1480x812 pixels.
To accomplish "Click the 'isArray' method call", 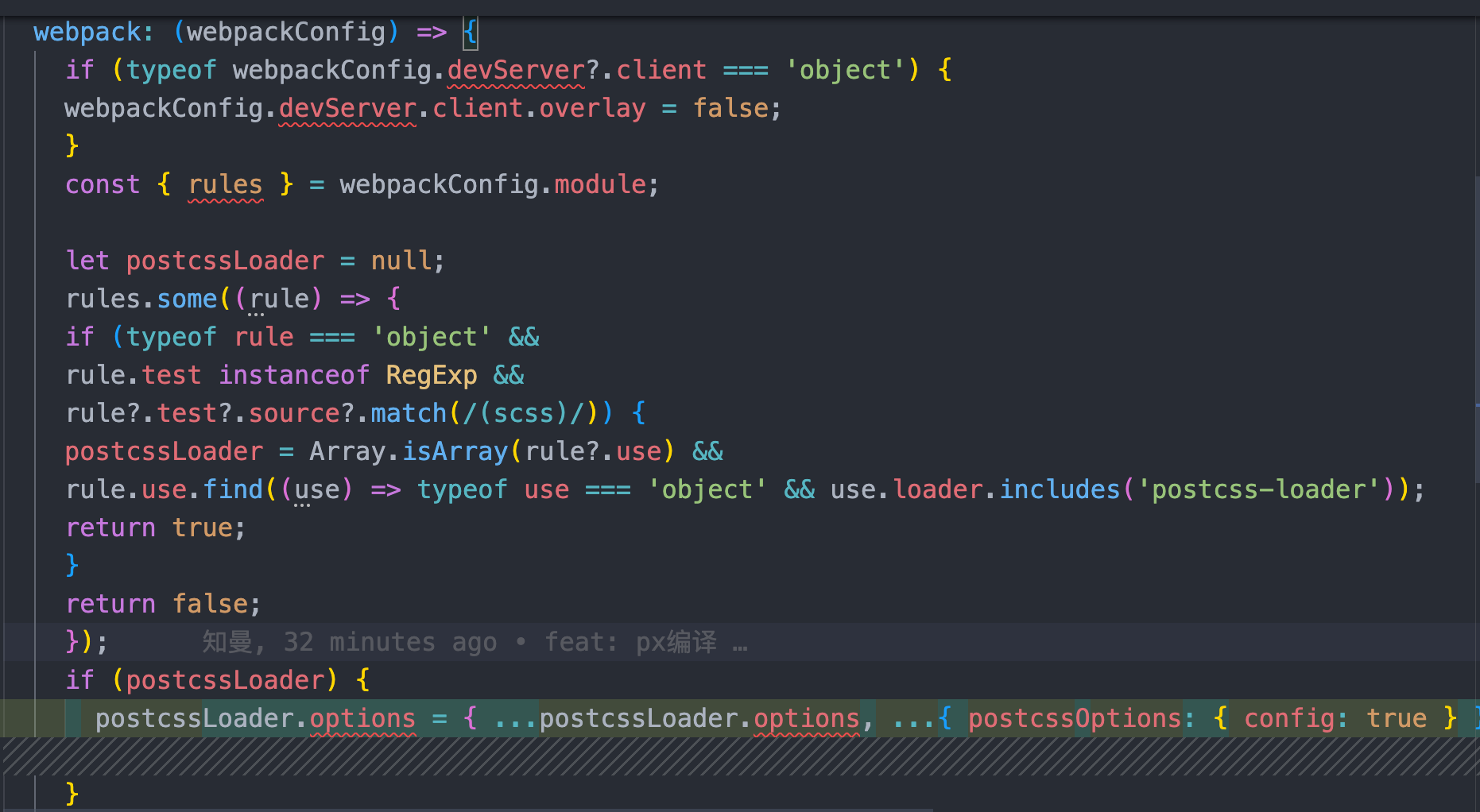I will [455, 451].
